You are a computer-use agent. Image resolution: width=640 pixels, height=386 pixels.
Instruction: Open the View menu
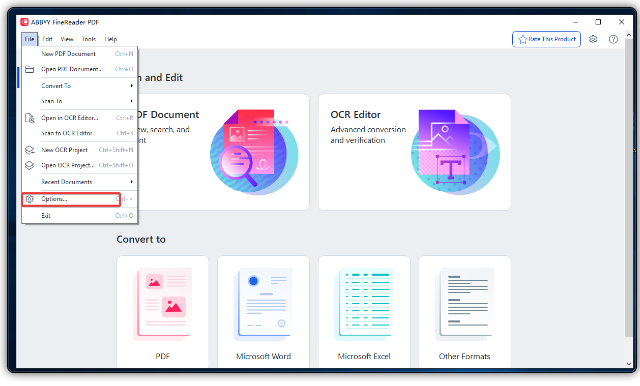[x=67, y=39]
